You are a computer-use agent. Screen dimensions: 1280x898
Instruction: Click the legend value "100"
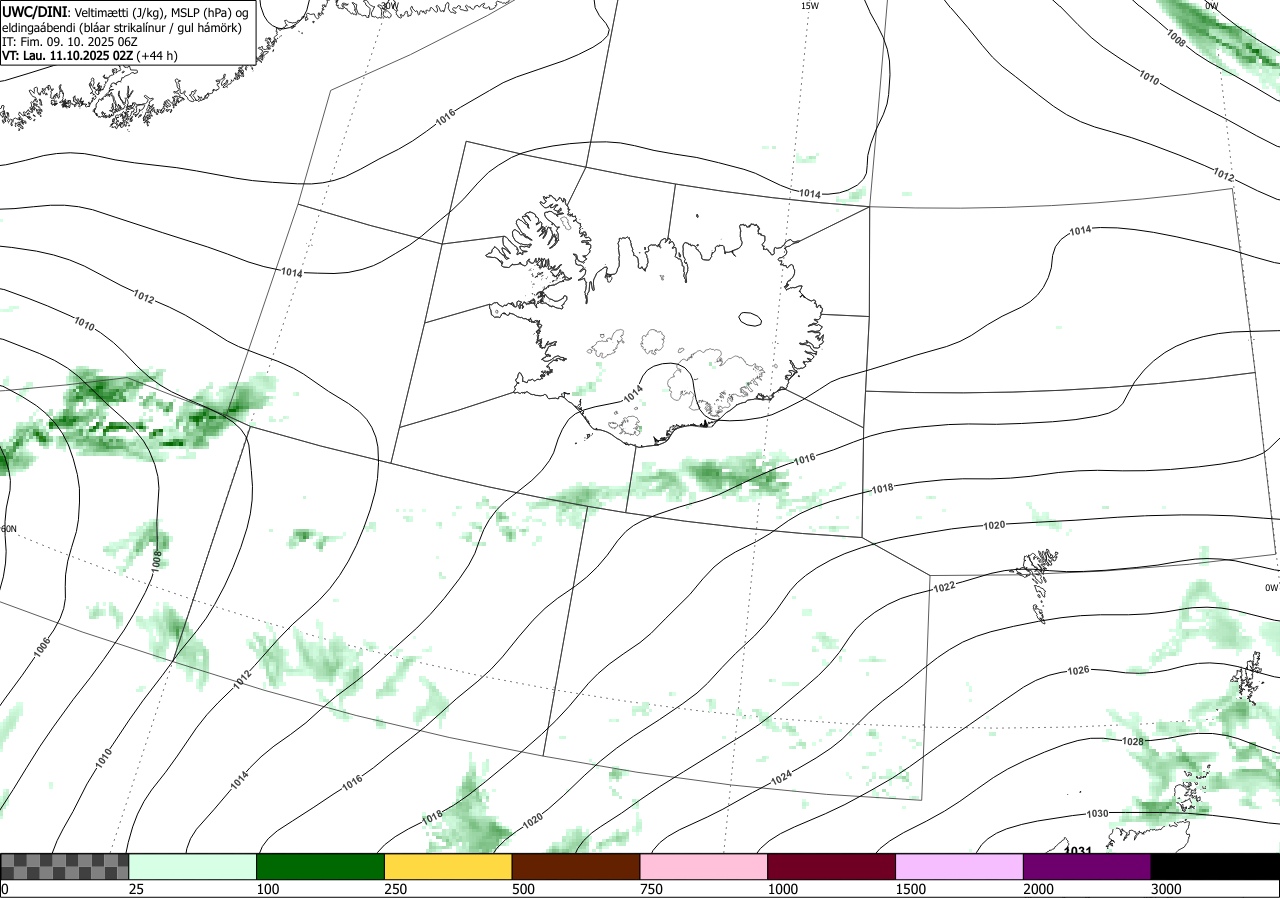(x=267, y=889)
